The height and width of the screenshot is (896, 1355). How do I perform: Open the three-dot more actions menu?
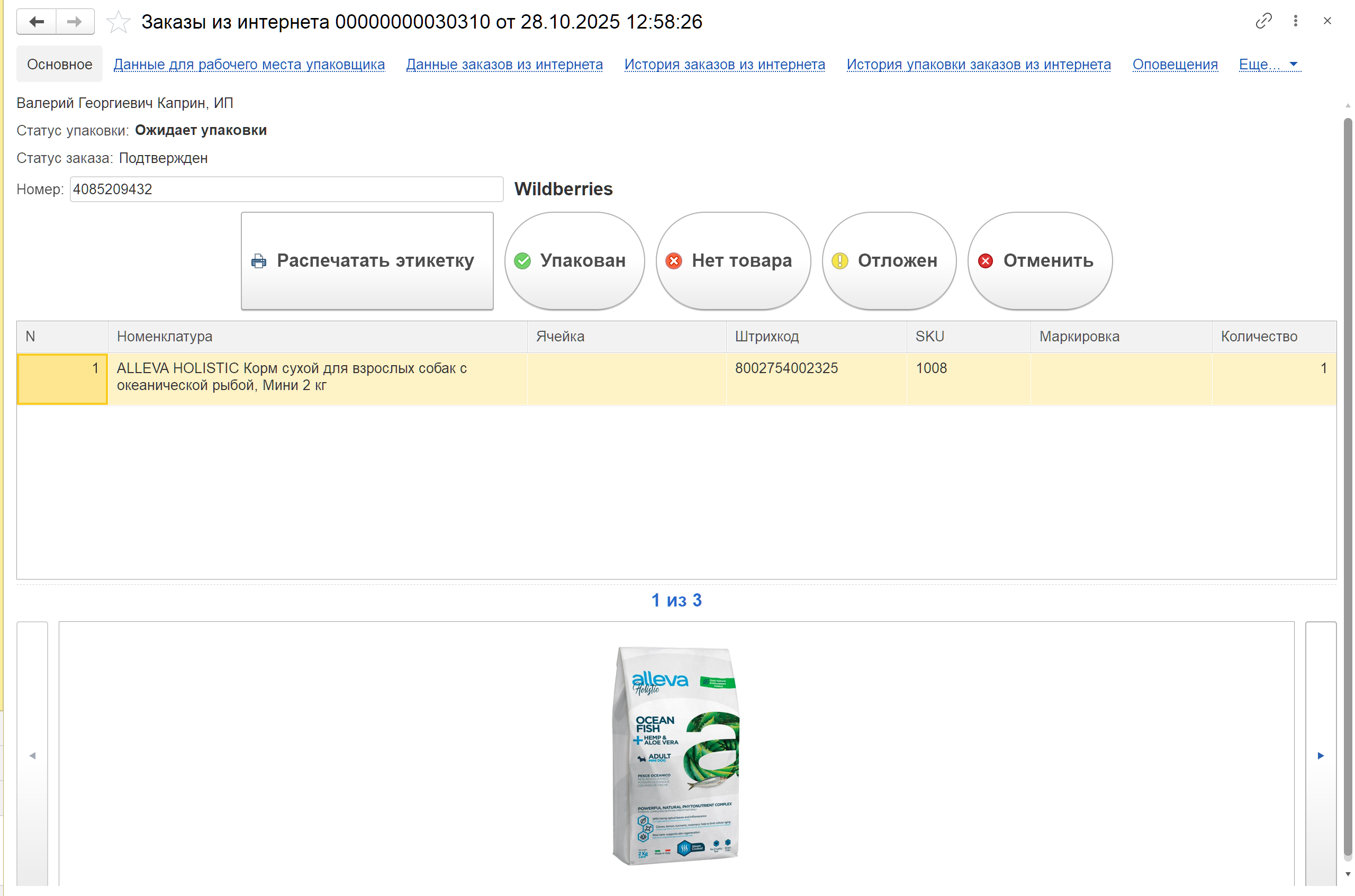click(x=1296, y=21)
